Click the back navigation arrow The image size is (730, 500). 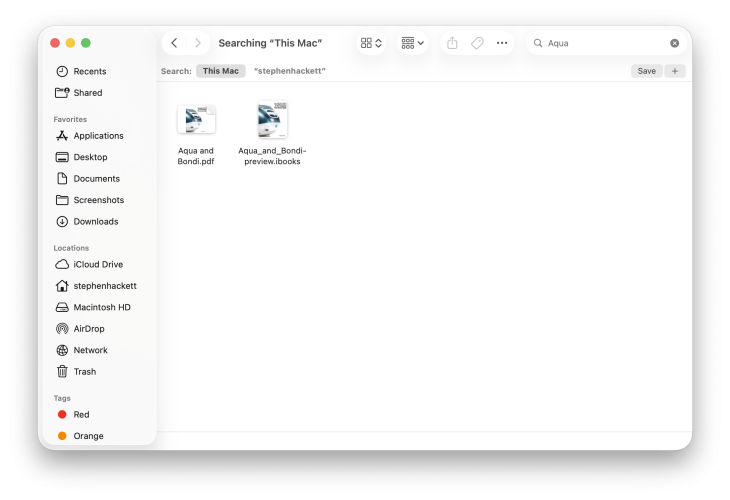pos(175,43)
